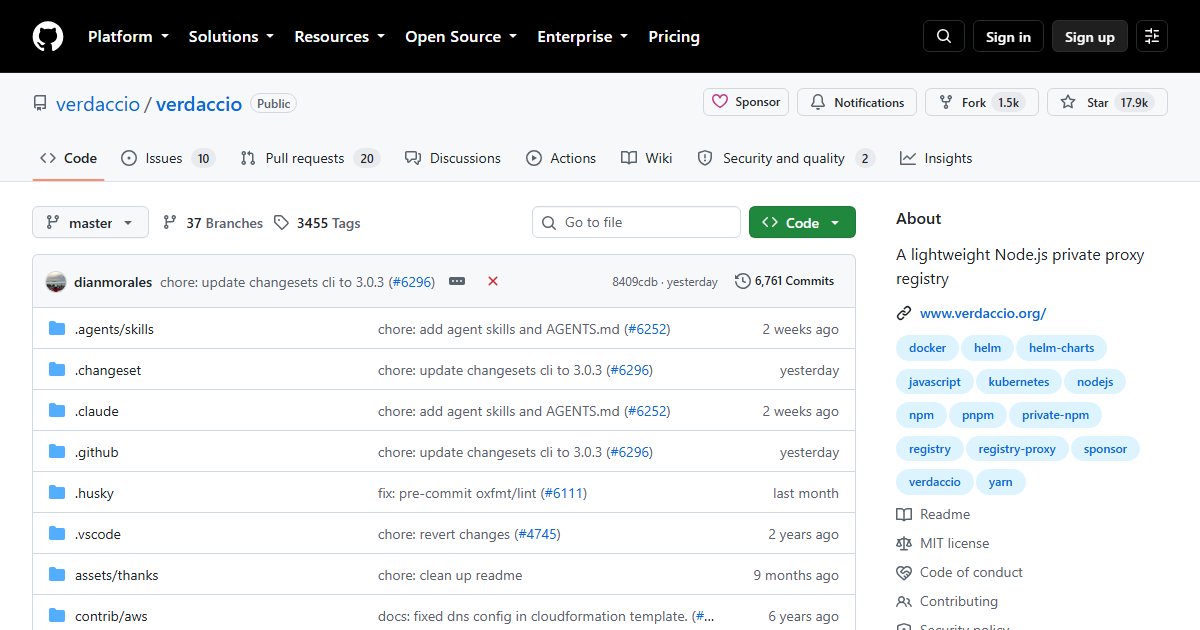Select the Code tab
The image size is (1200, 630).
(x=68, y=158)
